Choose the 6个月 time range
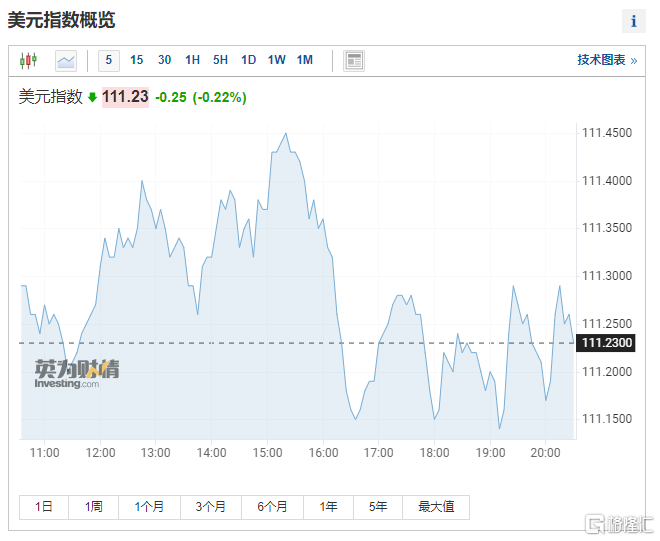The image size is (660, 541). click(x=272, y=507)
